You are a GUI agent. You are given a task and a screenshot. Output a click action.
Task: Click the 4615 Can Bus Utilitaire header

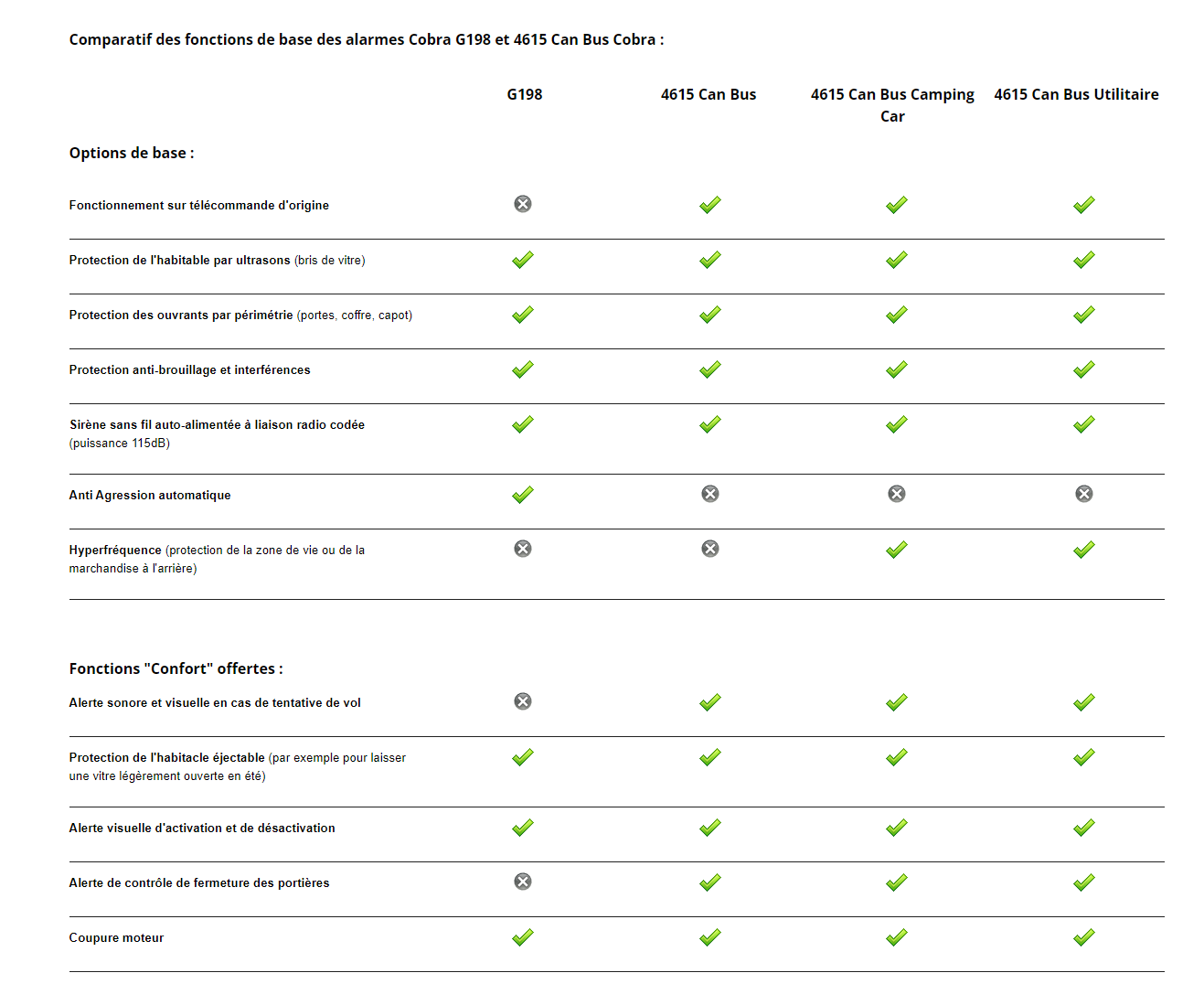point(1076,94)
